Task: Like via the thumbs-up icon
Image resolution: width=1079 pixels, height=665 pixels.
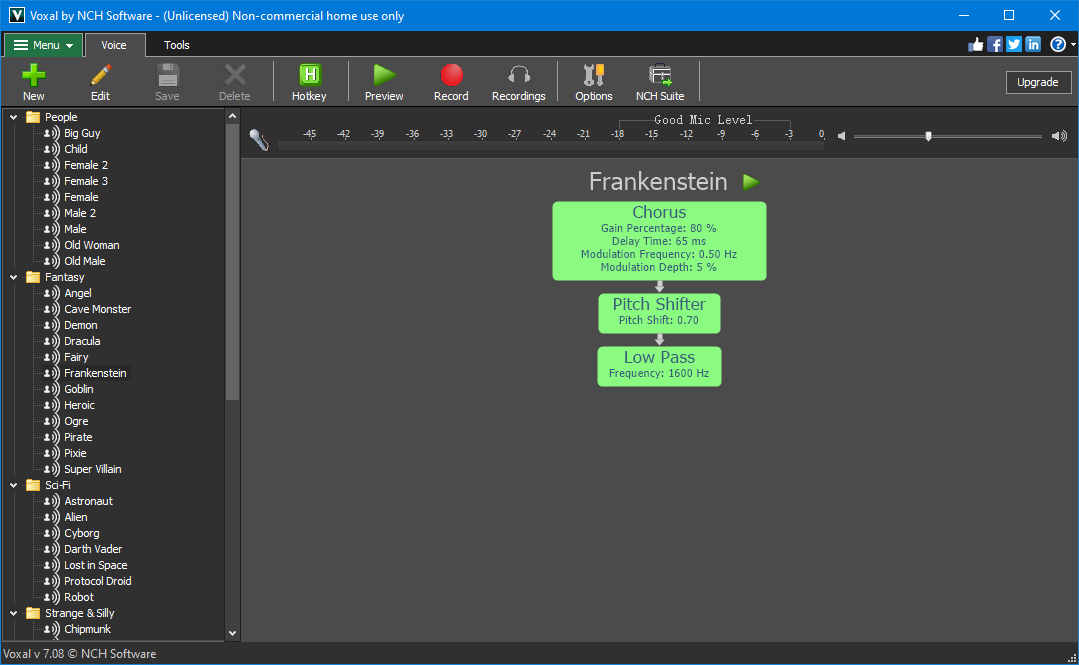Action: coord(976,45)
